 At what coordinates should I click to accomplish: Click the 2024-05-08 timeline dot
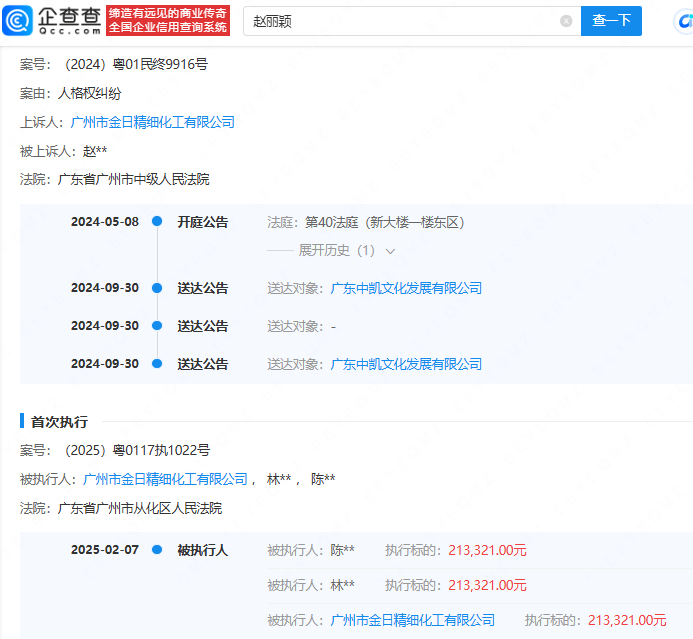click(x=157, y=222)
